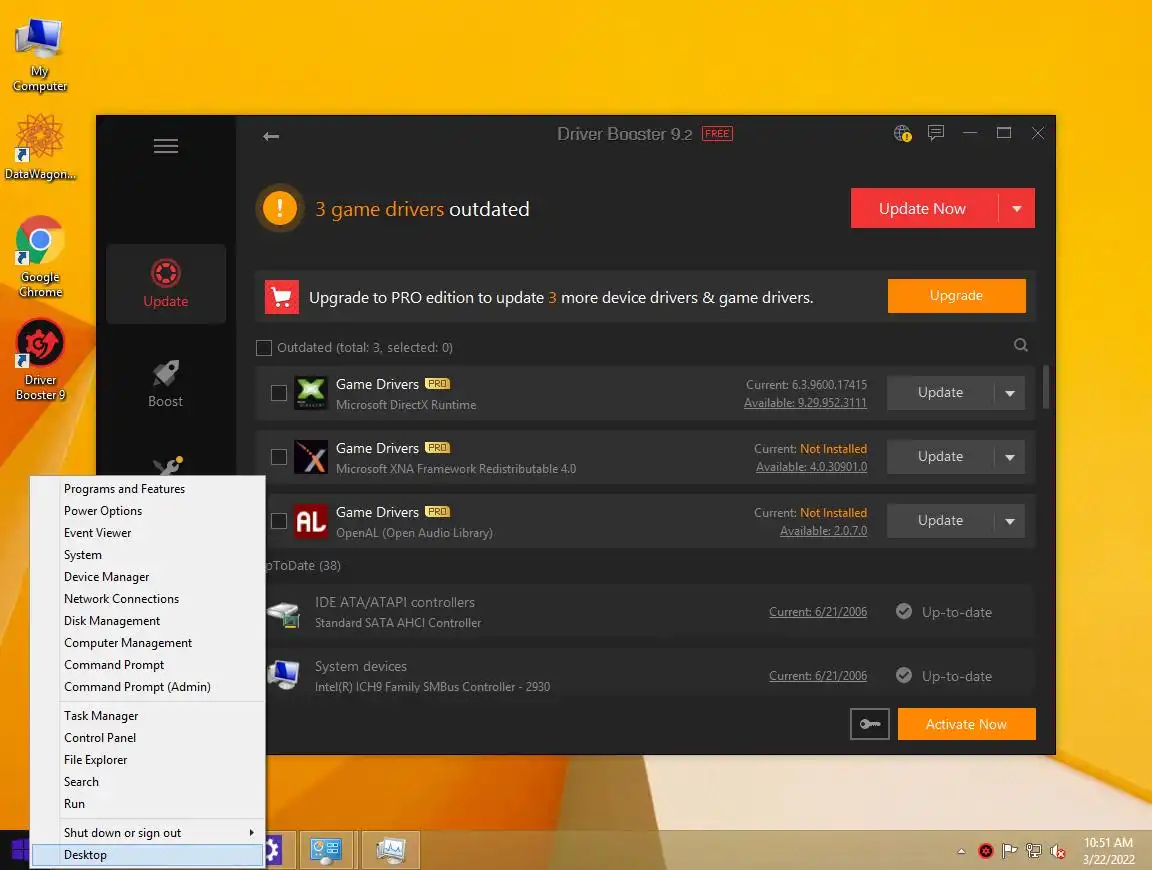1152x870 pixels.
Task: Click the Activate Now button
Action: click(966, 724)
